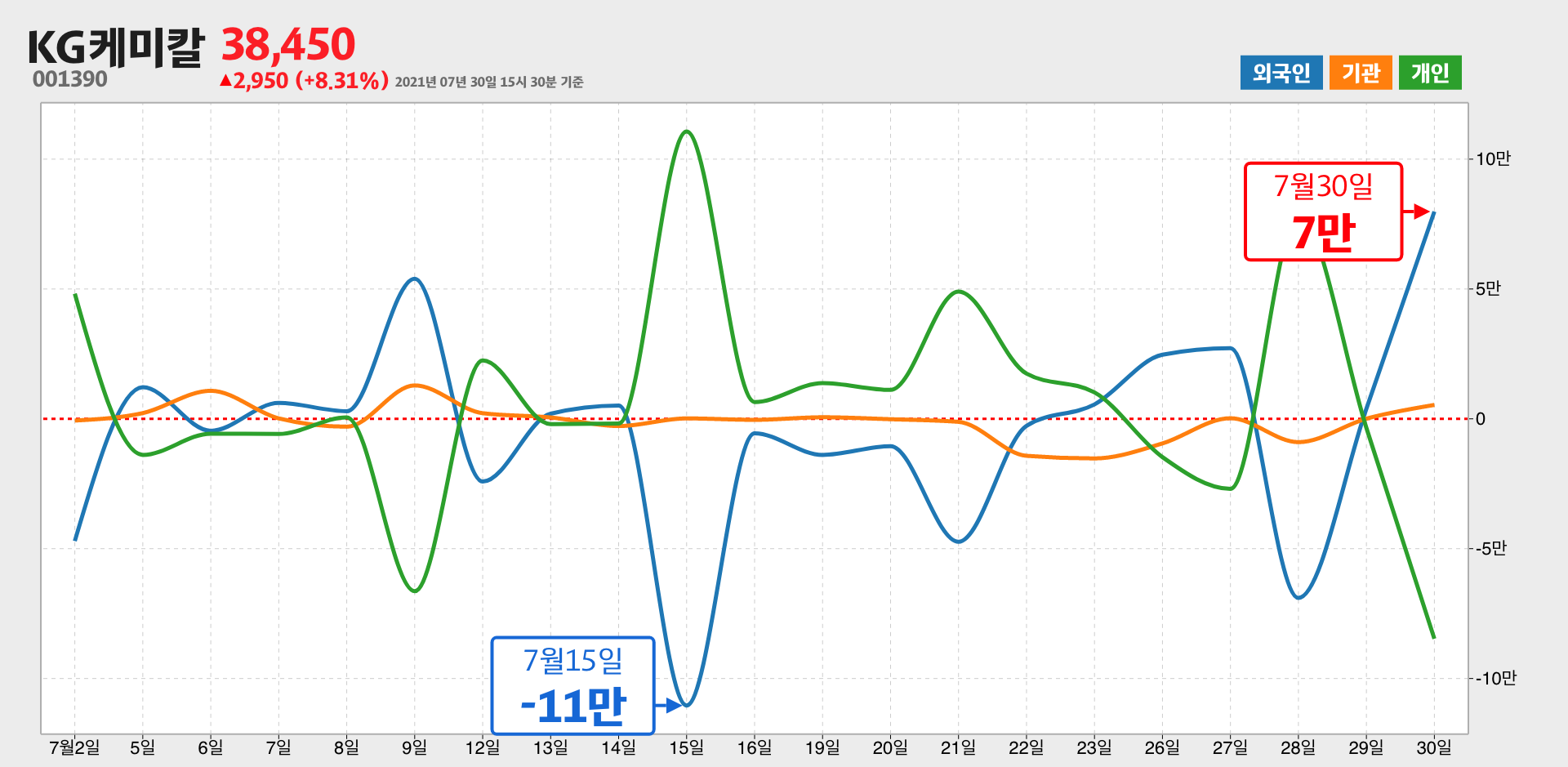Click the blue line trough on 28일
Screen dimensions: 1568x767
coord(1298,598)
